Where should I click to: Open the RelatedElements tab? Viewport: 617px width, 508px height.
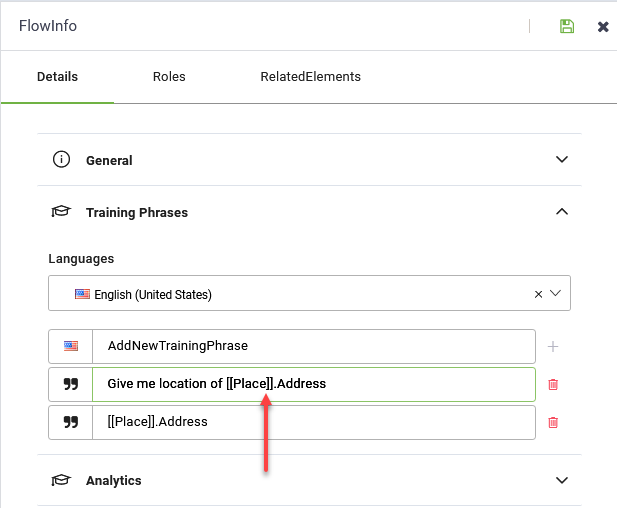pyautogui.click(x=310, y=76)
